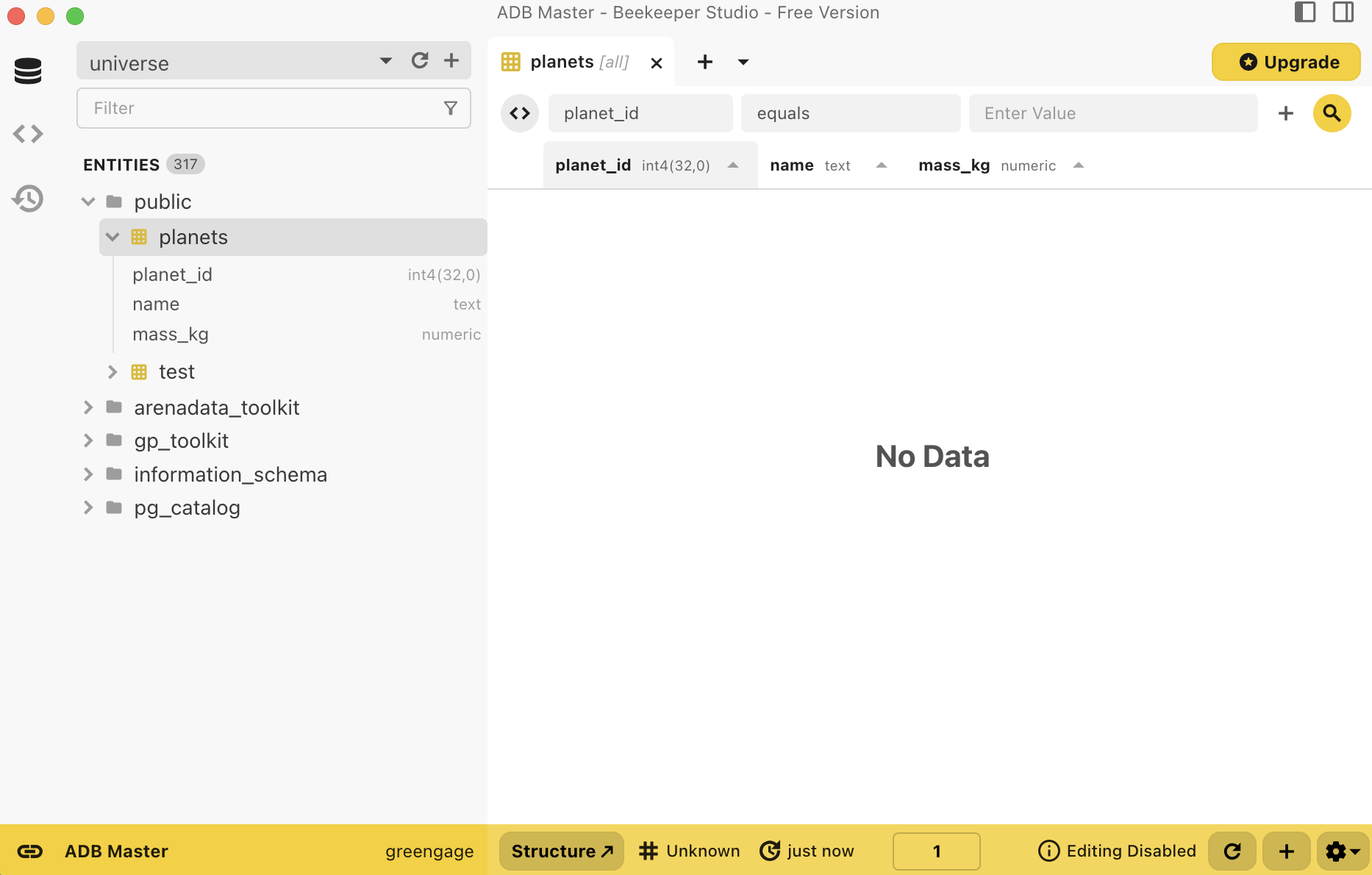Refresh table data in status bar

[1232, 851]
